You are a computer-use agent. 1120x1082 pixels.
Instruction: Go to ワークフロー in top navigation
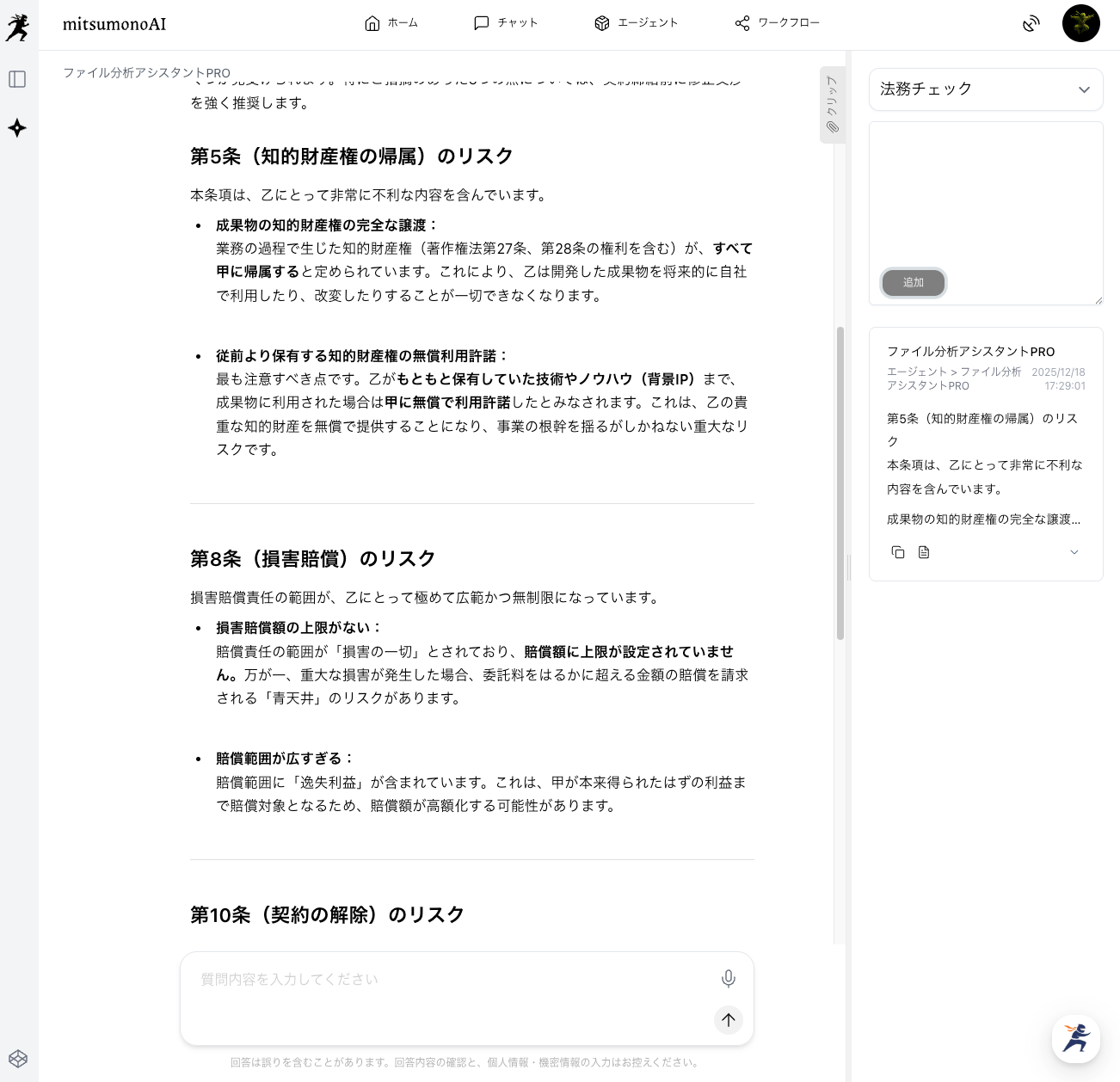pos(777,23)
